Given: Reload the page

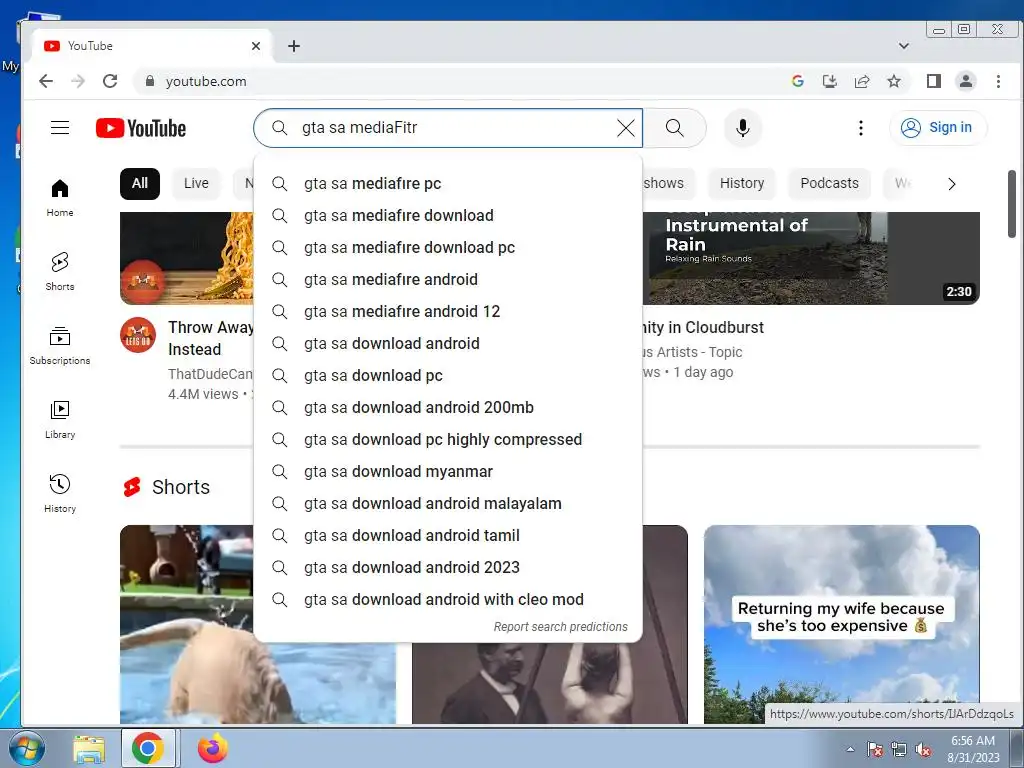Looking at the screenshot, I should (x=110, y=81).
